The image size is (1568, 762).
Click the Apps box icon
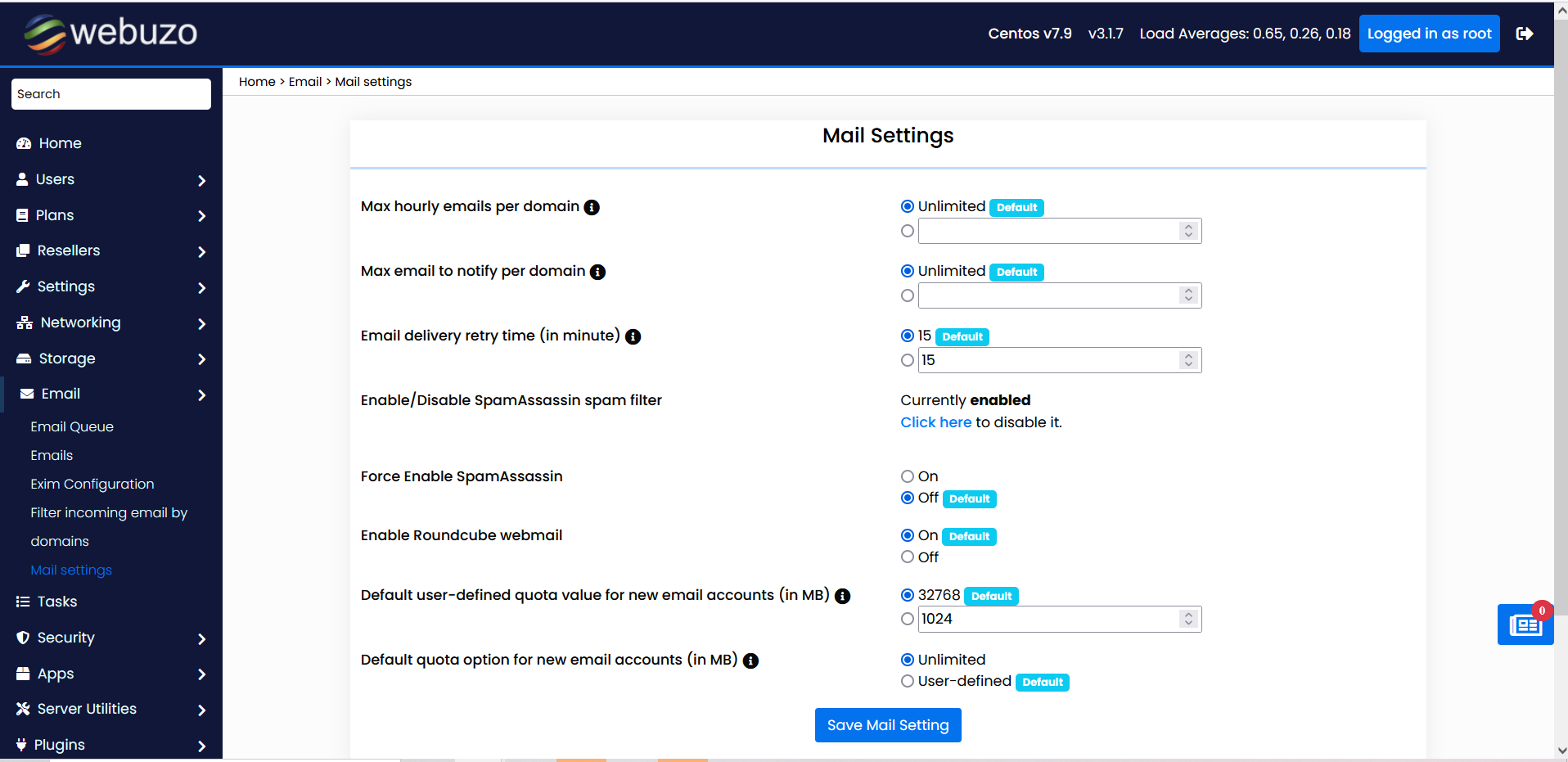coord(23,674)
